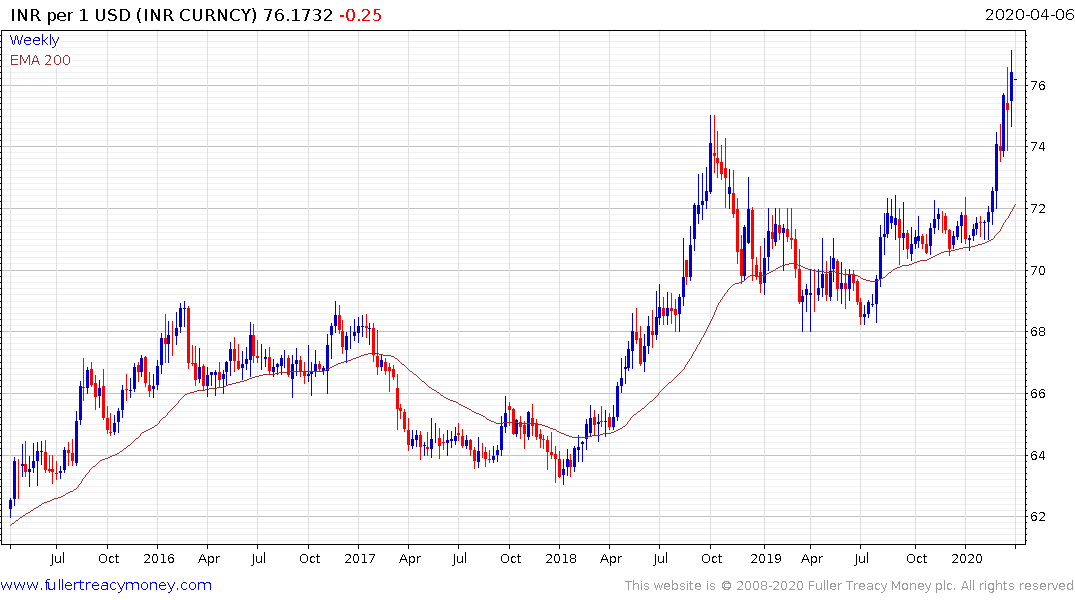Click the 66 price axis label
The width and height of the screenshot is (1075, 600).
pyautogui.click(x=1037, y=394)
